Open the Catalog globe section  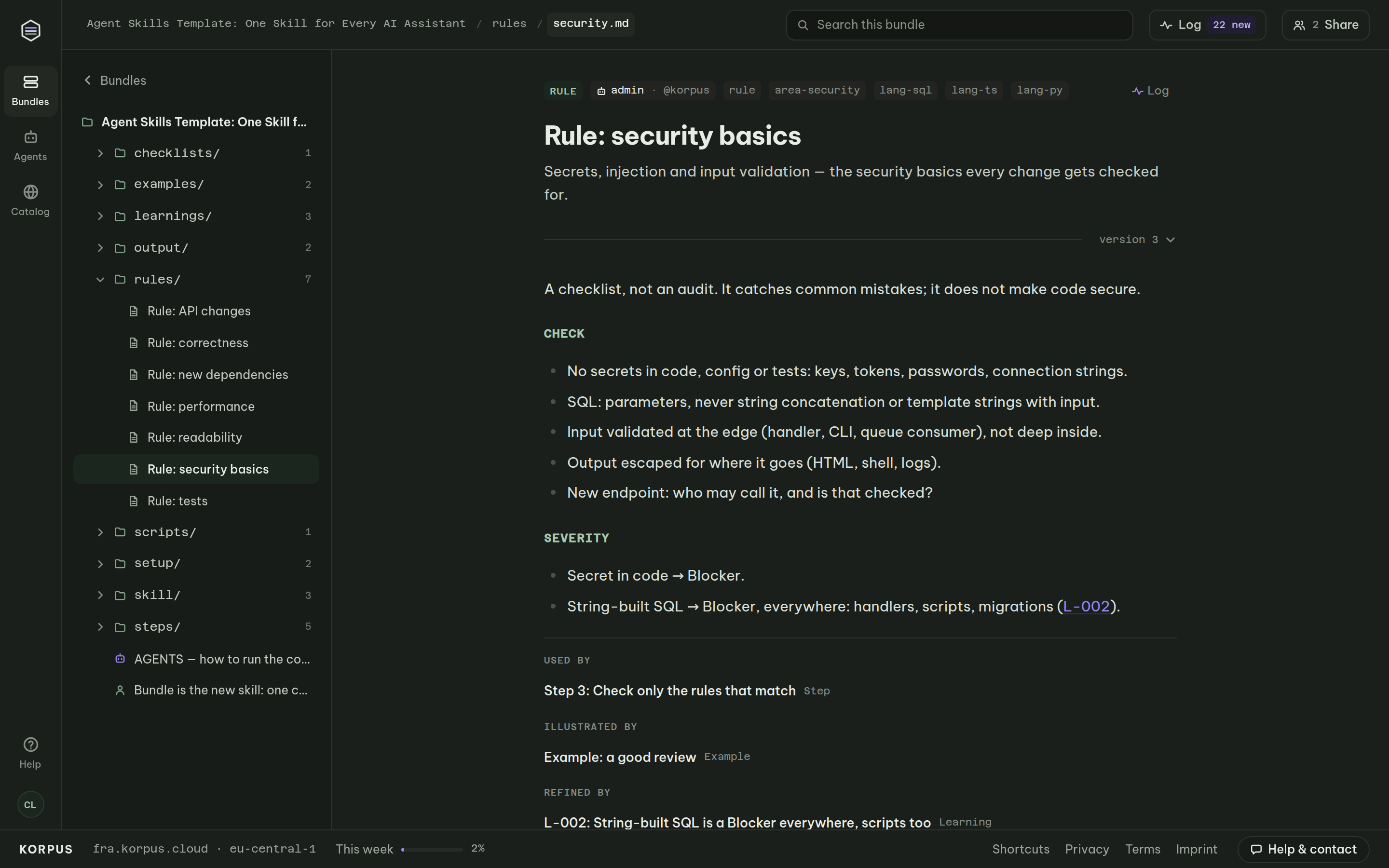tap(30, 200)
